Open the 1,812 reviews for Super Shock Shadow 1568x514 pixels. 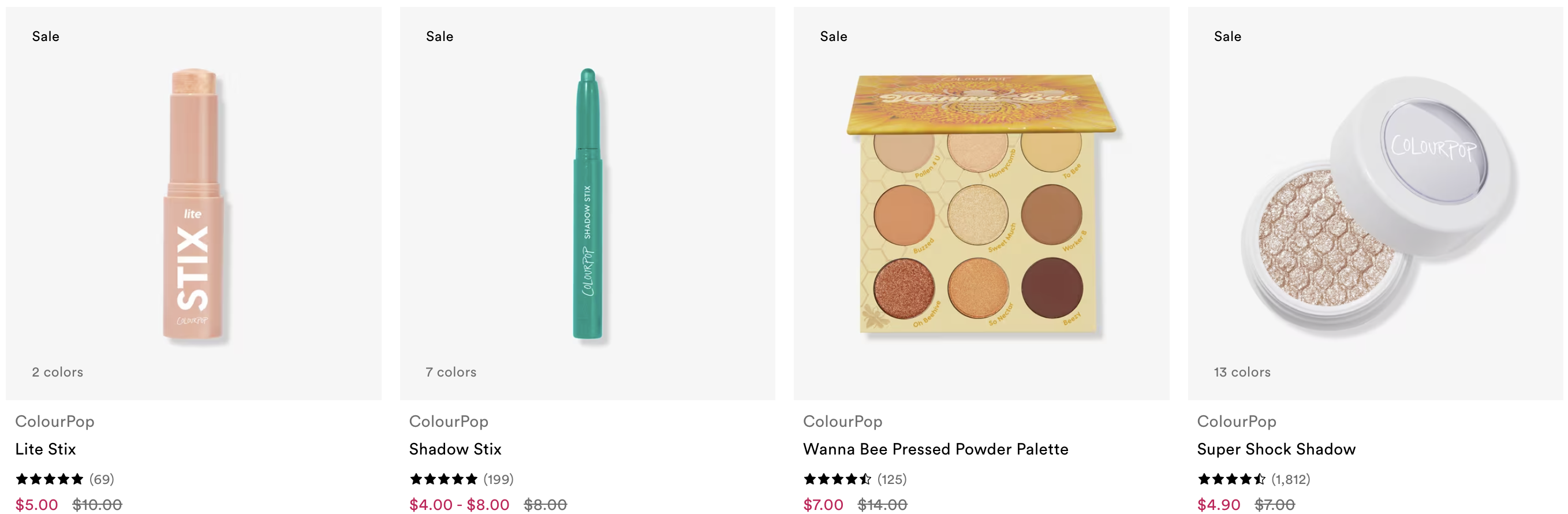click(1290, 479)
